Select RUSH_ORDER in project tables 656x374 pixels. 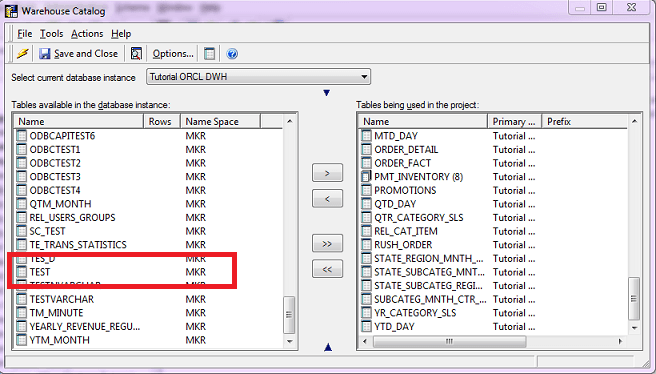403,244
